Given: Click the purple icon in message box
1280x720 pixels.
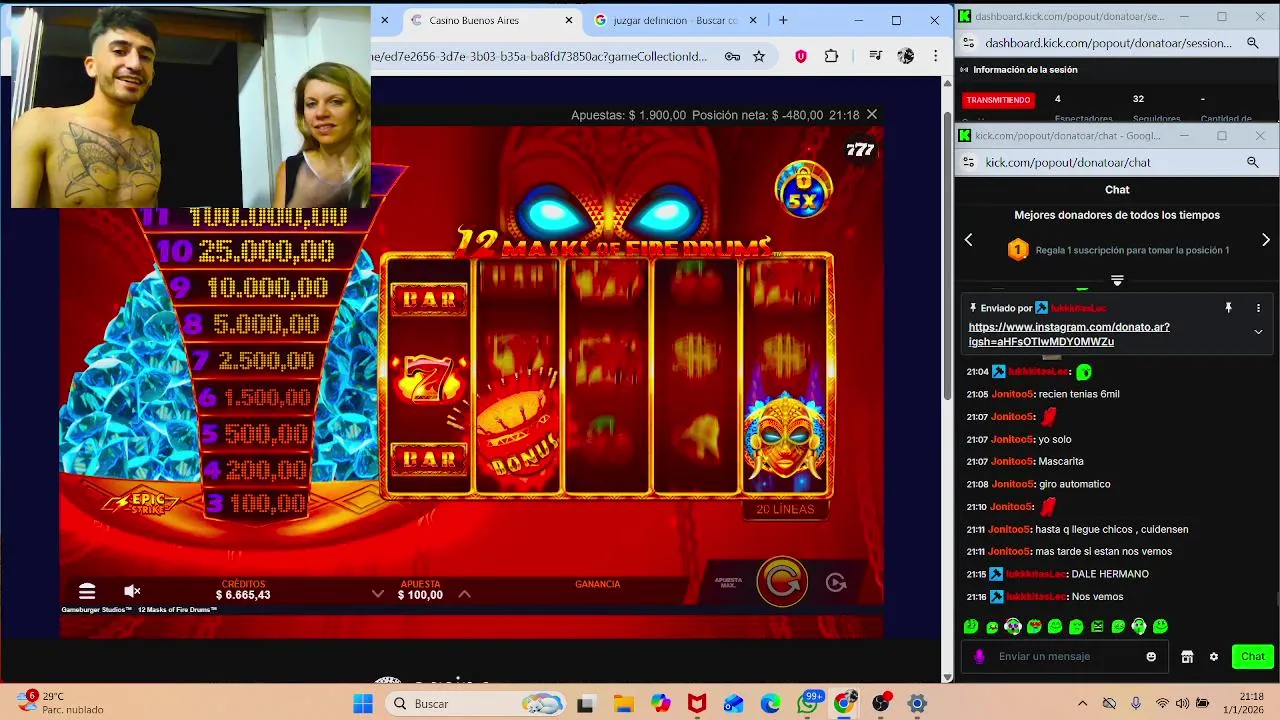Looking at the screenshot, I should [979, 656].
